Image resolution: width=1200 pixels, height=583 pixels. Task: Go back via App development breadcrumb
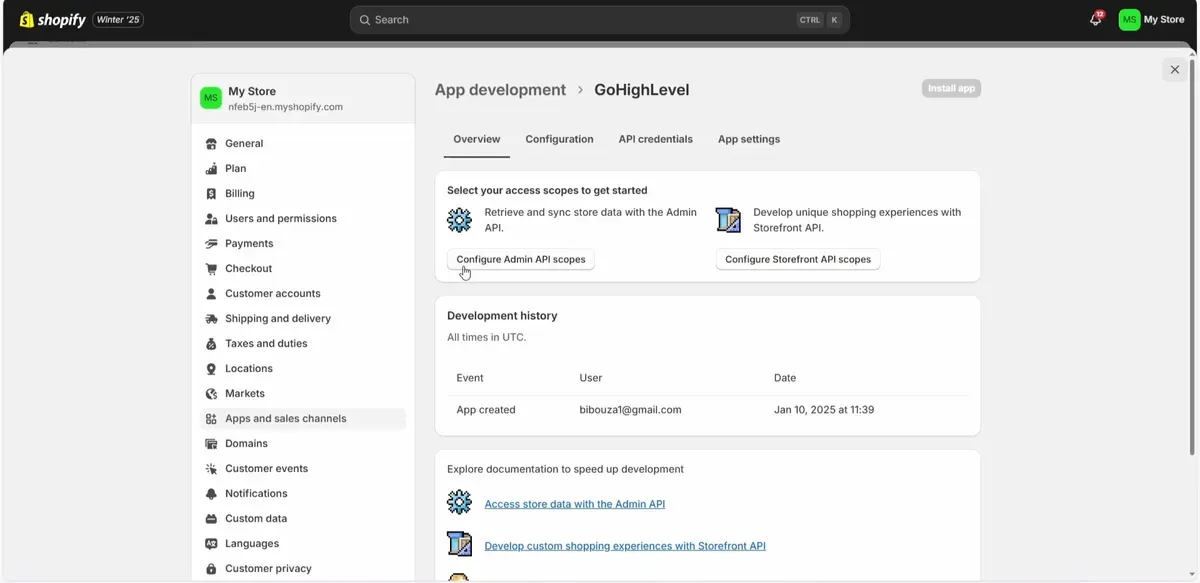pyautogui.click(x=500, y=89)
